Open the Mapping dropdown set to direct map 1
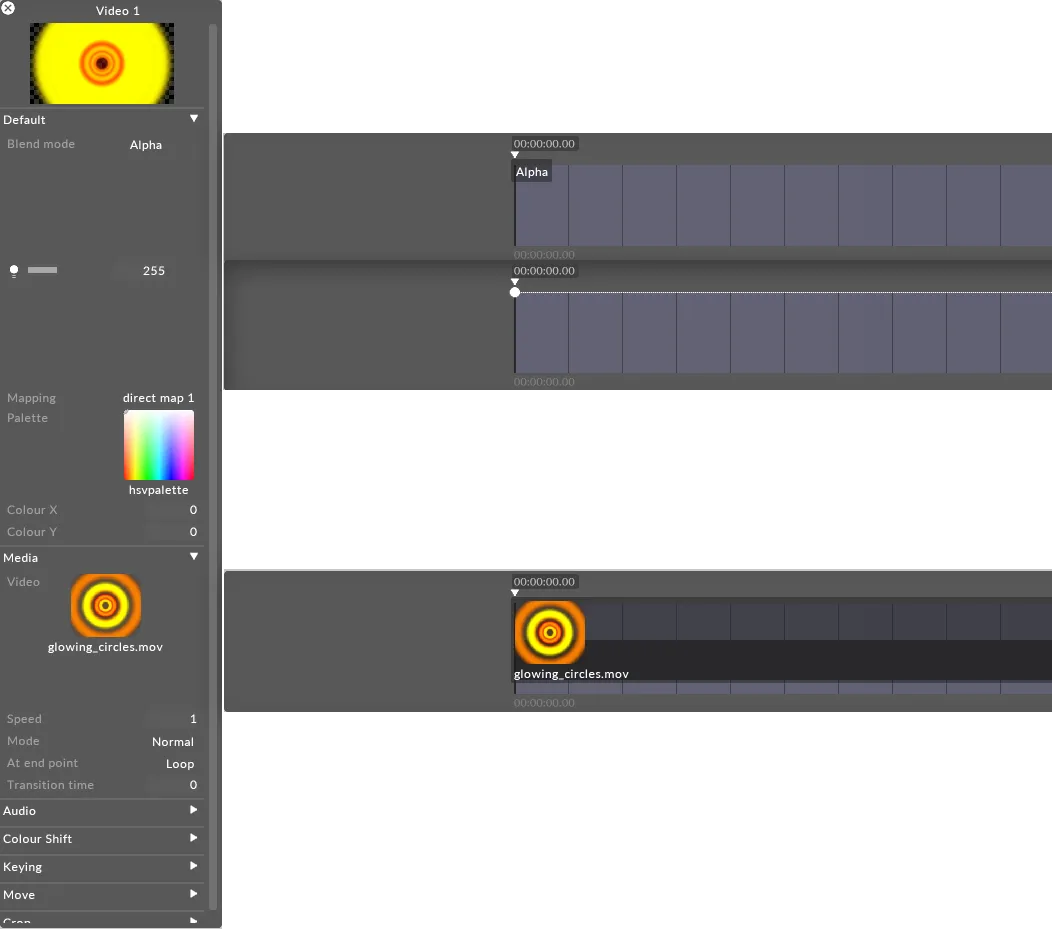This screenshot has height=929, width=1052. click(x=158, y=397)
